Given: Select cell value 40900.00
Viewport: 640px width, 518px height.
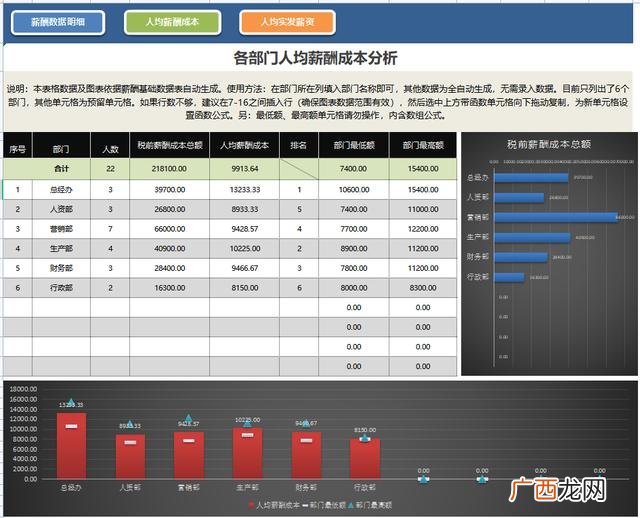Looking at the screenshot, I should point(170,249).
